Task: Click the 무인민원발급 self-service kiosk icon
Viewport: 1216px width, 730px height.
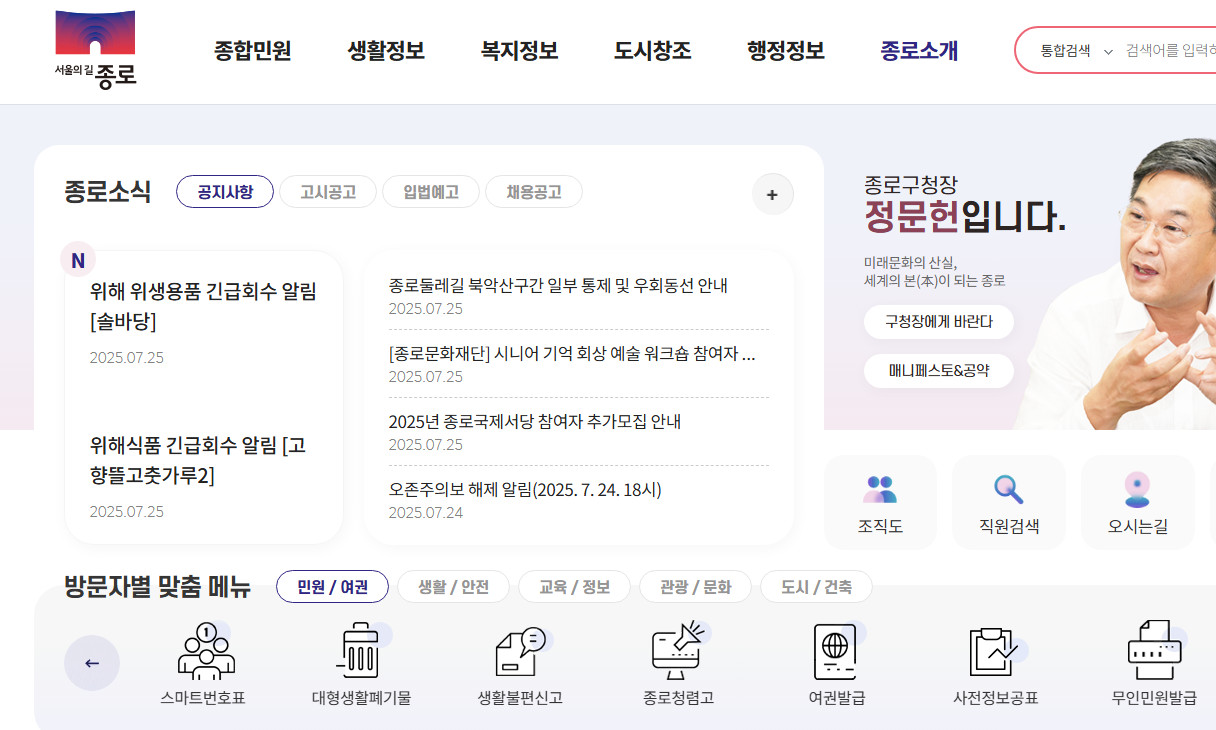Action: click(1152, 660)
